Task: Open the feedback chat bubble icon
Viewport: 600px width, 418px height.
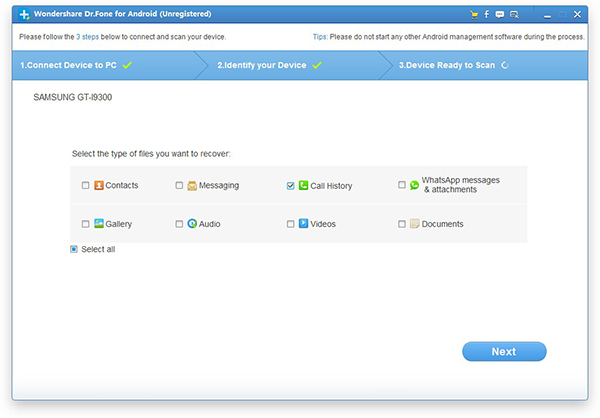Action: 499,15
